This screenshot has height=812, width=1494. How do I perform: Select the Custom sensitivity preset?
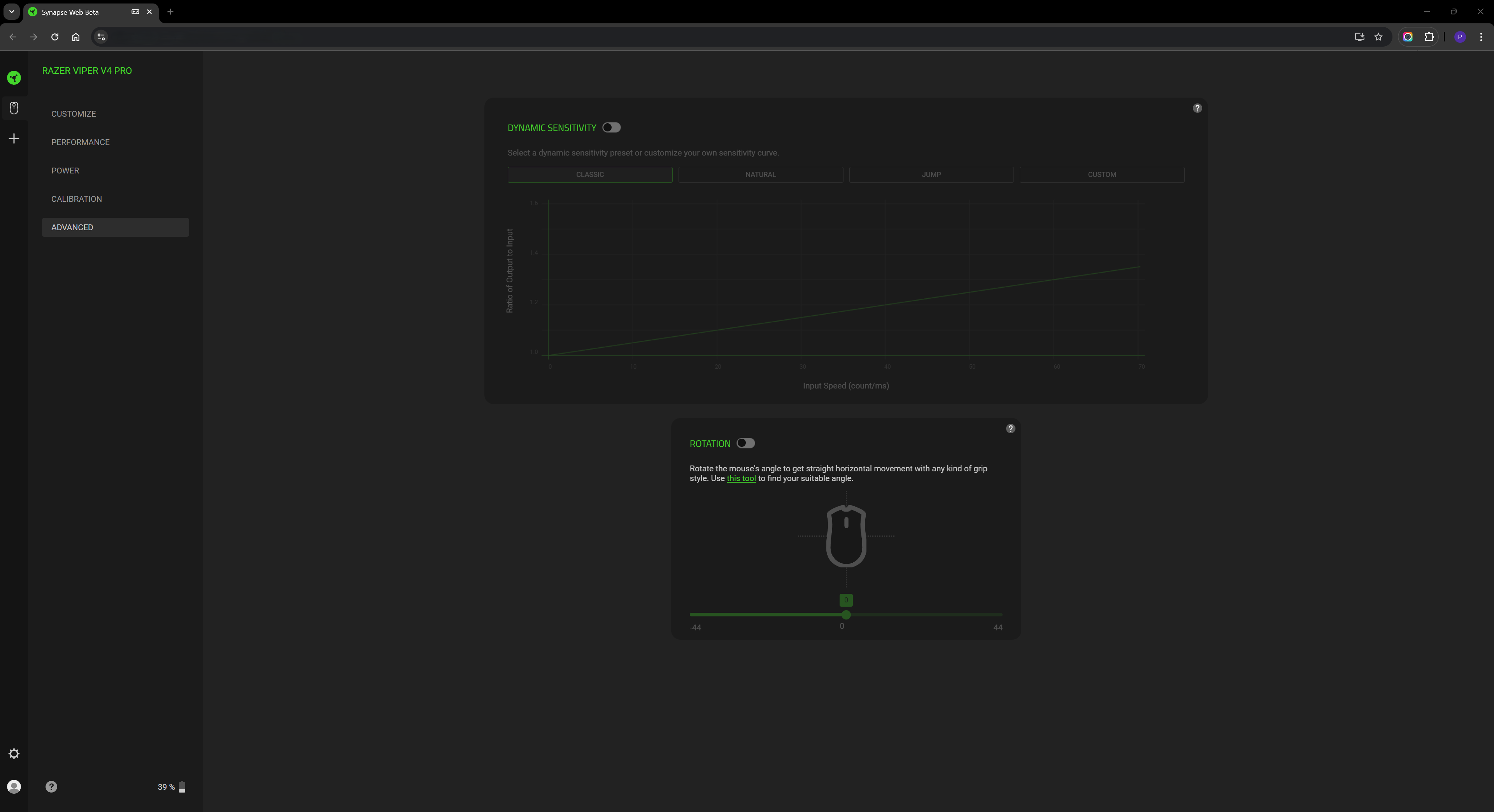pyautogui.click(x=1101, y=175)
